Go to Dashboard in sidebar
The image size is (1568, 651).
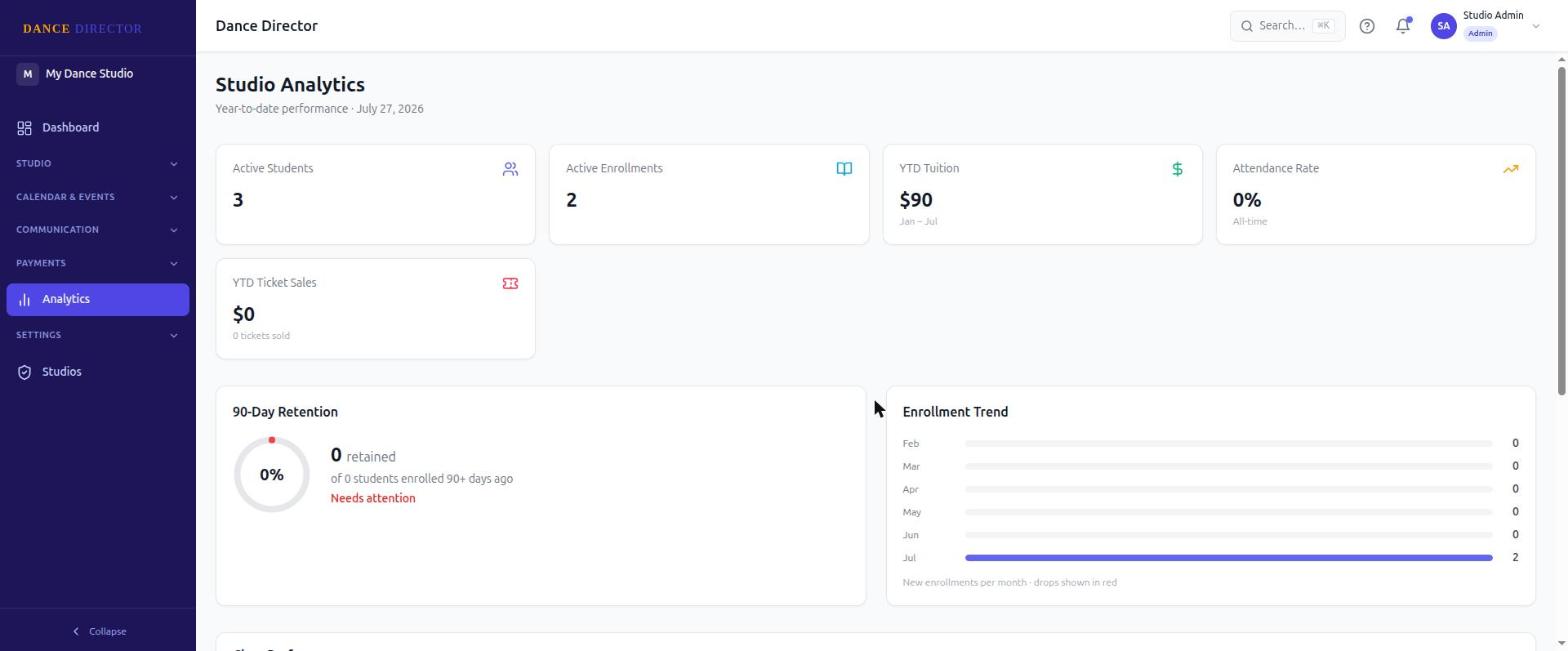97,128
